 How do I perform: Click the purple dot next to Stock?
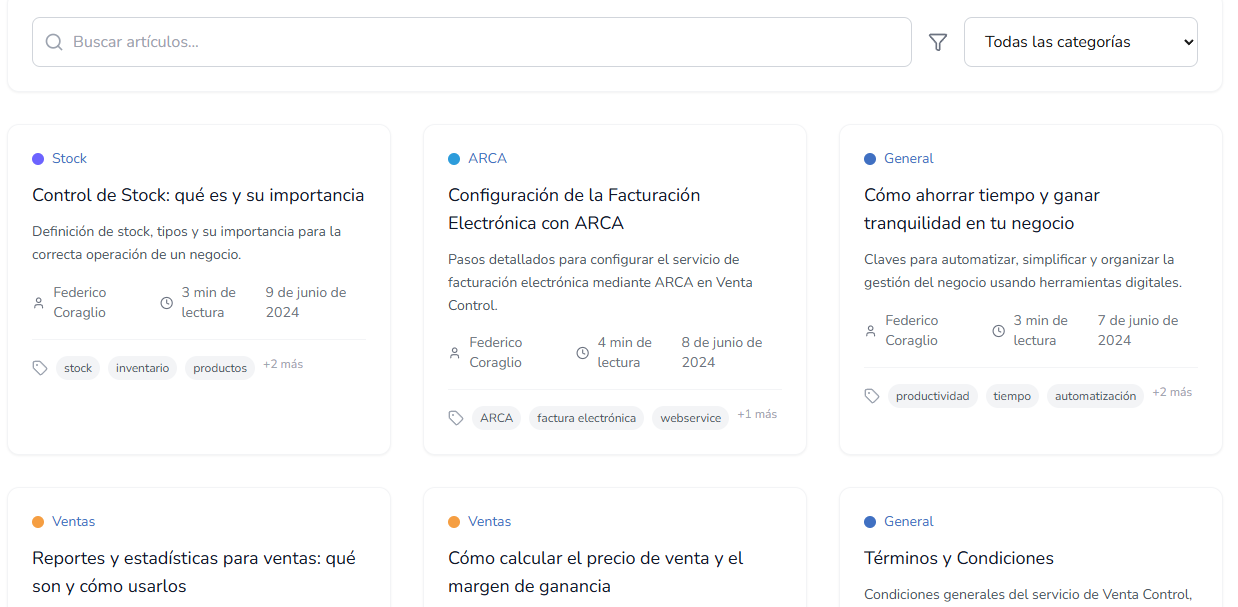coord(38,159)
